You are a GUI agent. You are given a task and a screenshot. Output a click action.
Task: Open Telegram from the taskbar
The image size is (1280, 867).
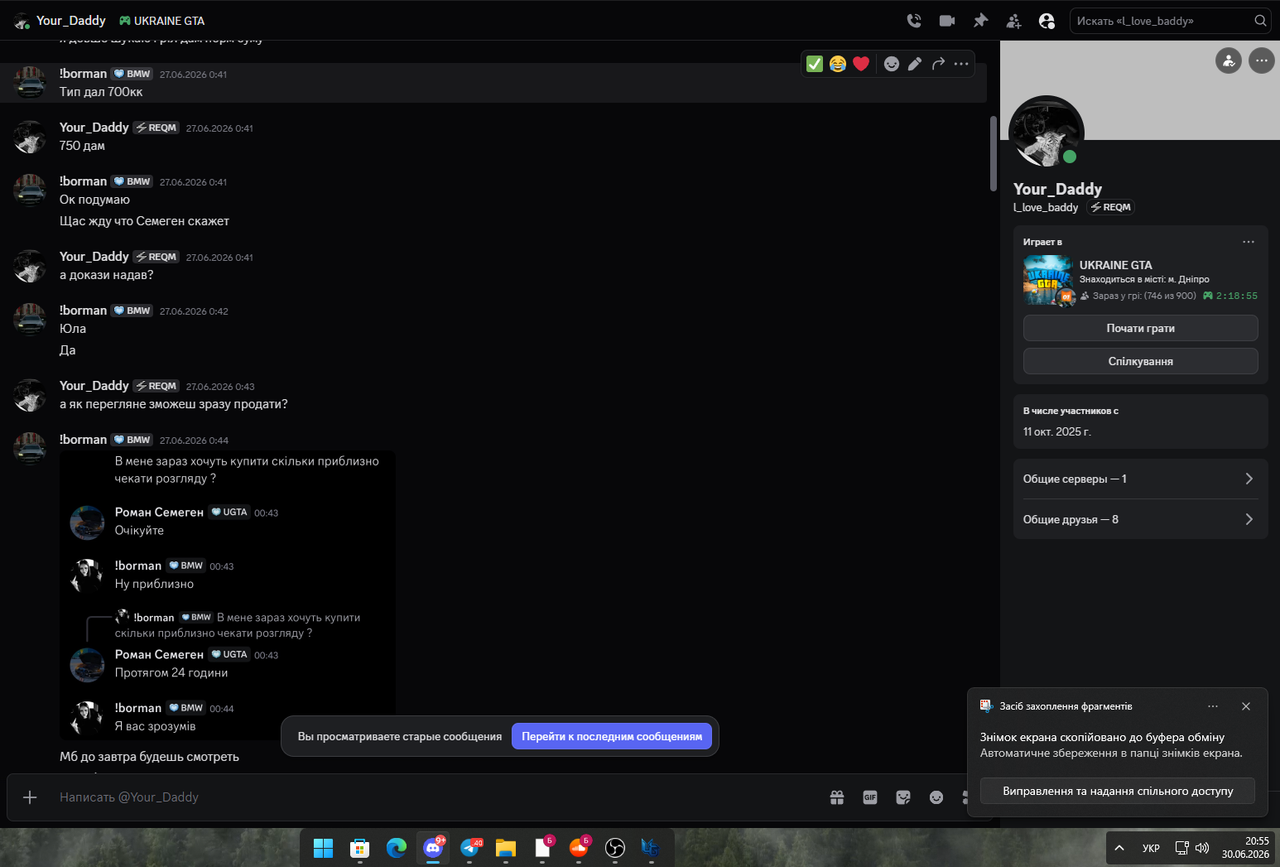469,848
